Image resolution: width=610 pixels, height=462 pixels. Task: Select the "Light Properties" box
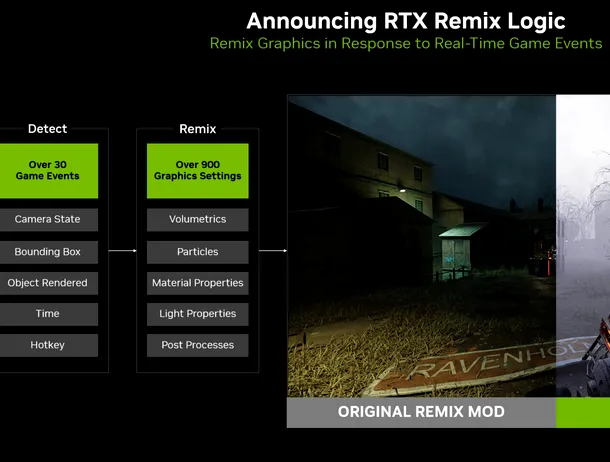point(198,314)
